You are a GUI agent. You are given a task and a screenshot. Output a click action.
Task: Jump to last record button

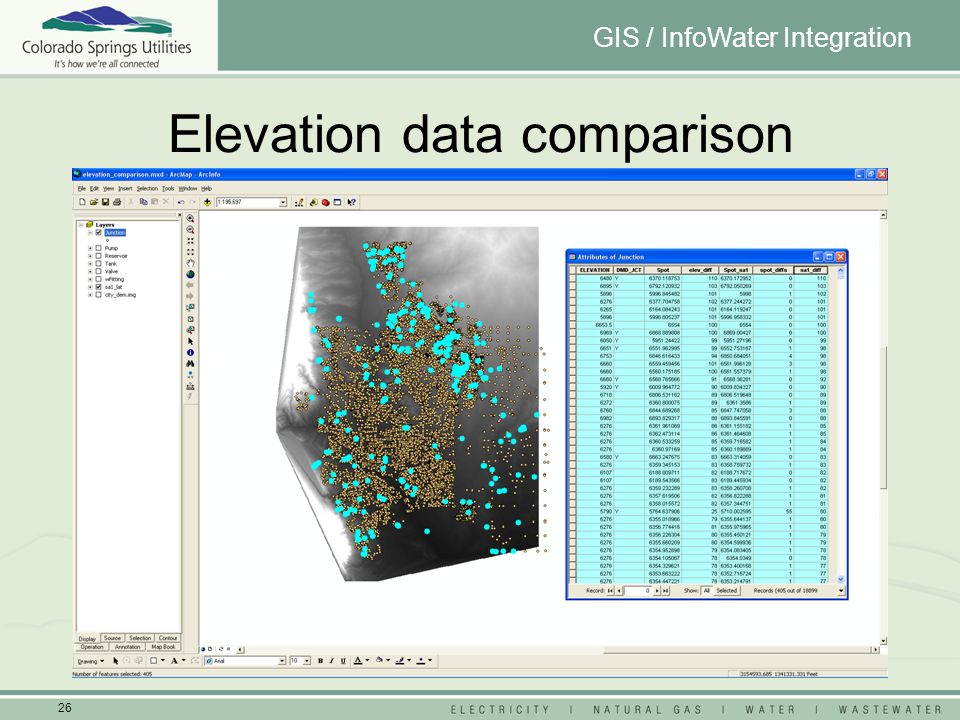click(666, 591)
